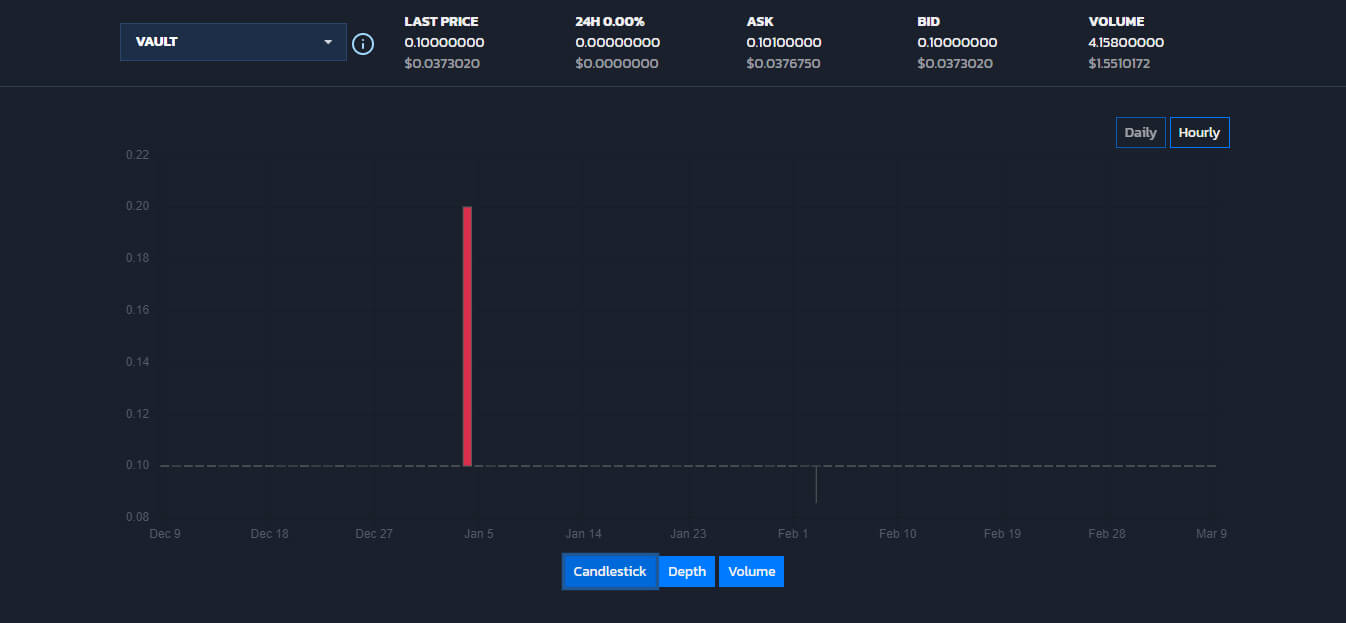Open the VAULT market dropdown
This screenshot has width=1346, height=623.
point(233,42)
